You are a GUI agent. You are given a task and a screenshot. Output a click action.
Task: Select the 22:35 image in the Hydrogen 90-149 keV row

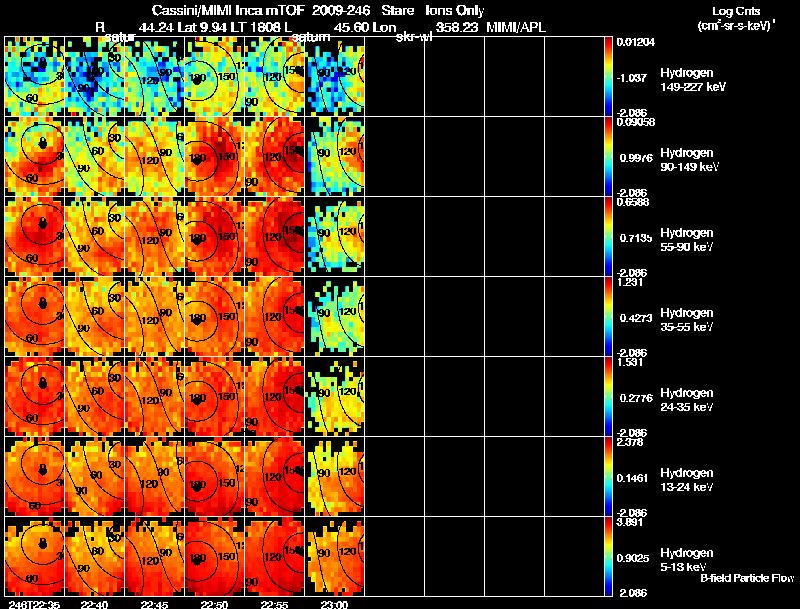pyautogui.click(x=34, y=157)
